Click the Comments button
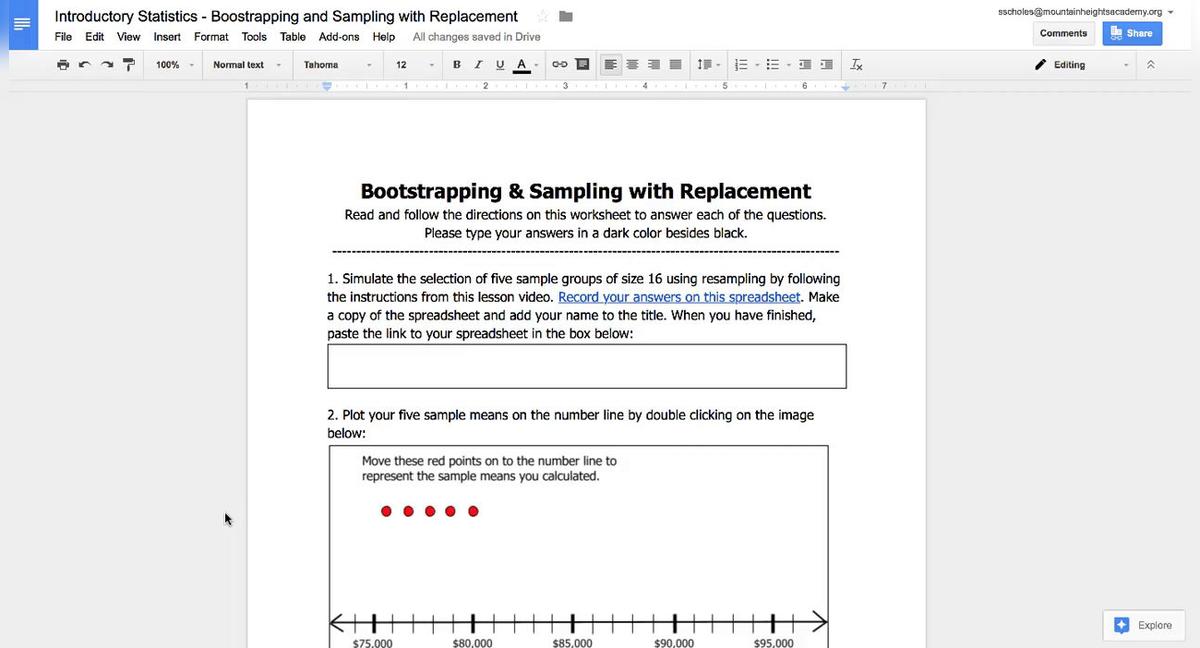 pos(1063,33)
